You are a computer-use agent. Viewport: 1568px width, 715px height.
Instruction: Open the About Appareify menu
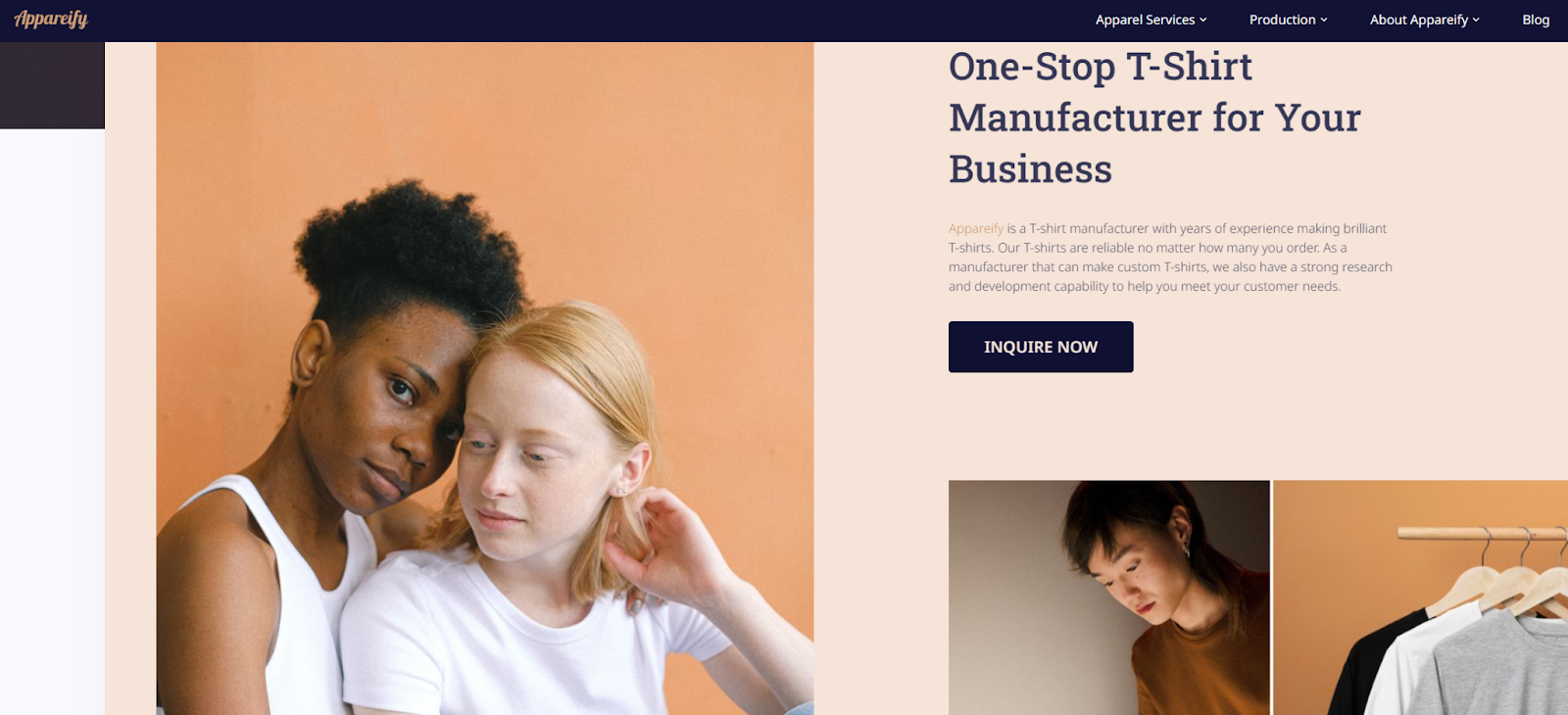(1425, 20)
